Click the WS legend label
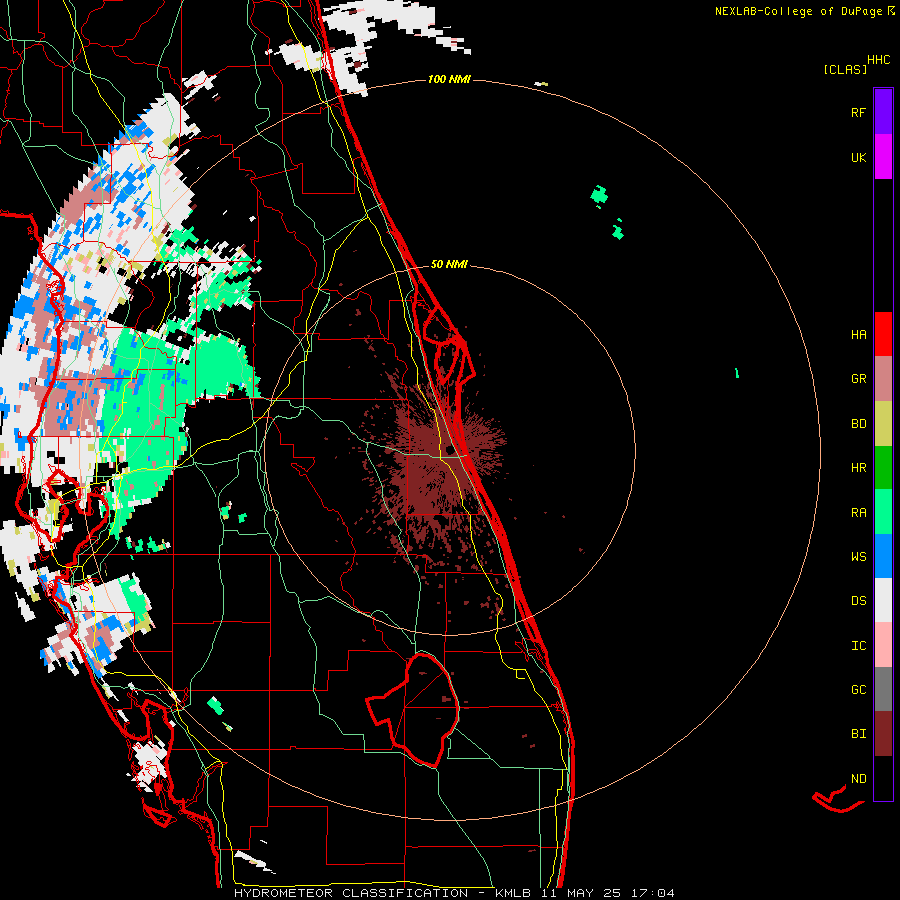Screen dimensions: 900x900 [x=858, y=557]
